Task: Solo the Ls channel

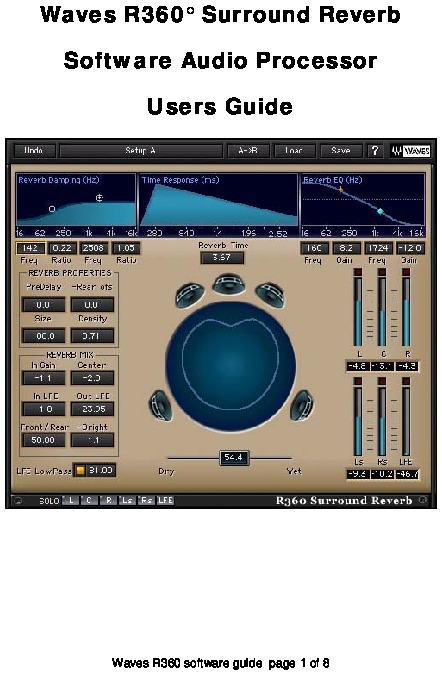Action: (127, 500)
